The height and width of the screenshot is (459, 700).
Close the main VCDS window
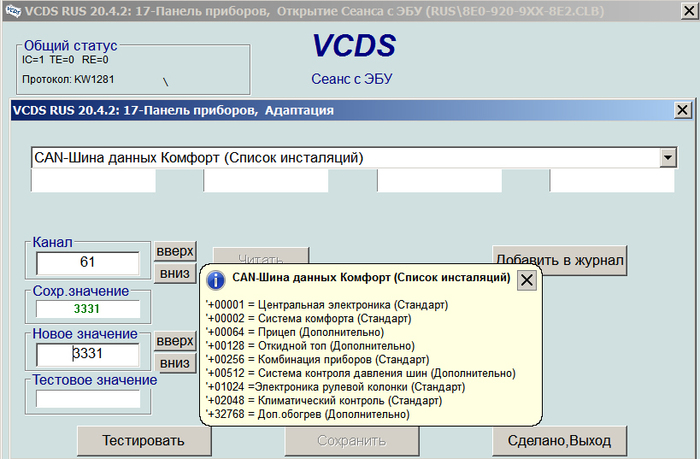coord(690,10)
